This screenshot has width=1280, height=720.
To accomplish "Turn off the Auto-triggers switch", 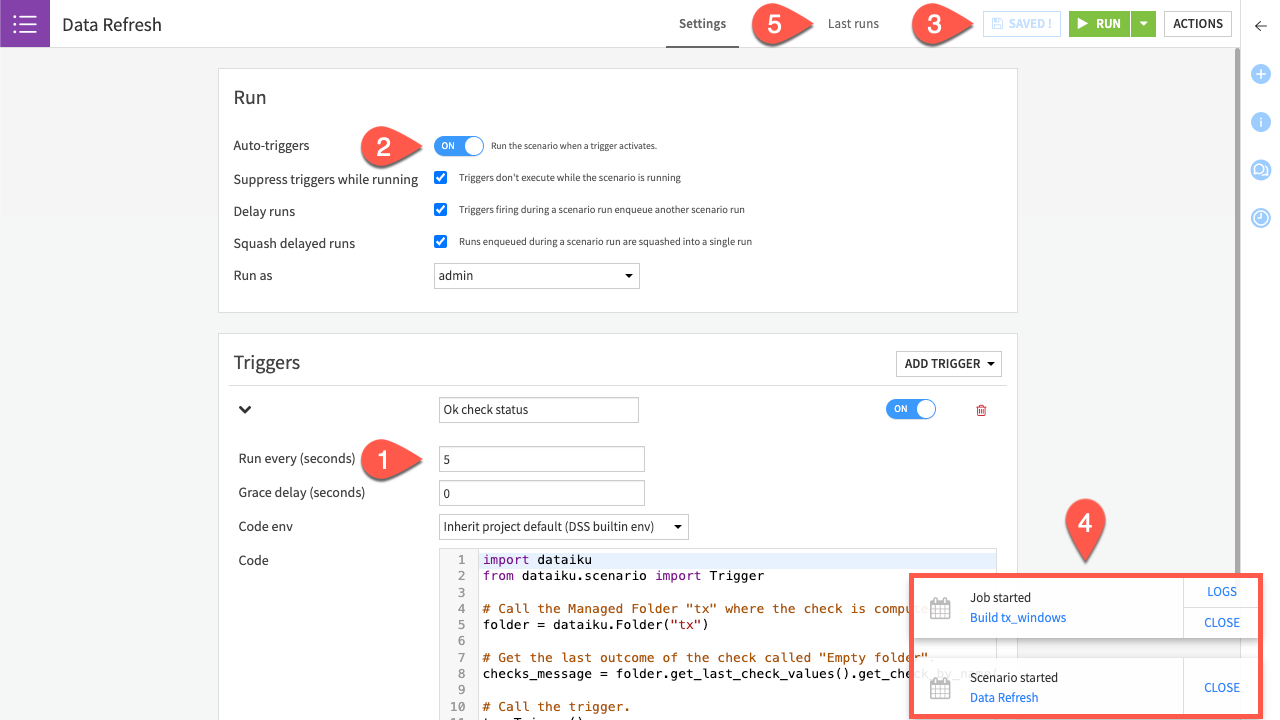I will point(458,146).
